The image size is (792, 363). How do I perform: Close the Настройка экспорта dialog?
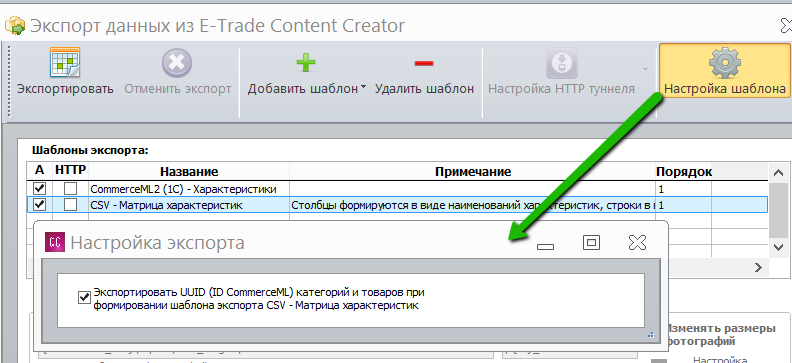coord(637,242)
